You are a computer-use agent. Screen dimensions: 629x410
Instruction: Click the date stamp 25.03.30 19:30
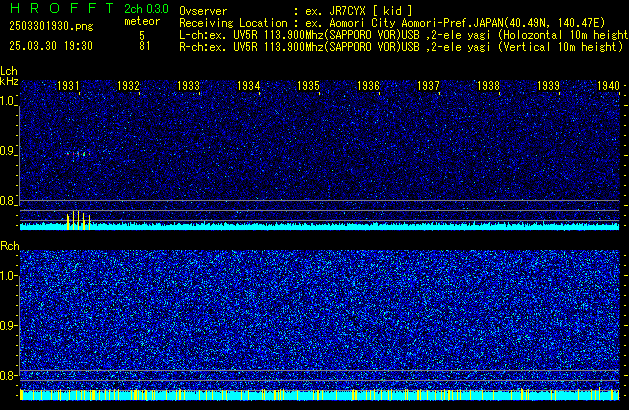(x=51, y=46)
